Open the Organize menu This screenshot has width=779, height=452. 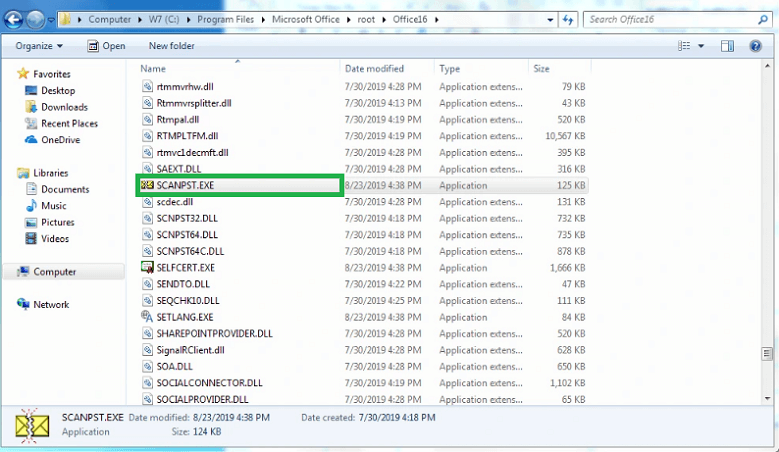point(39,46)
